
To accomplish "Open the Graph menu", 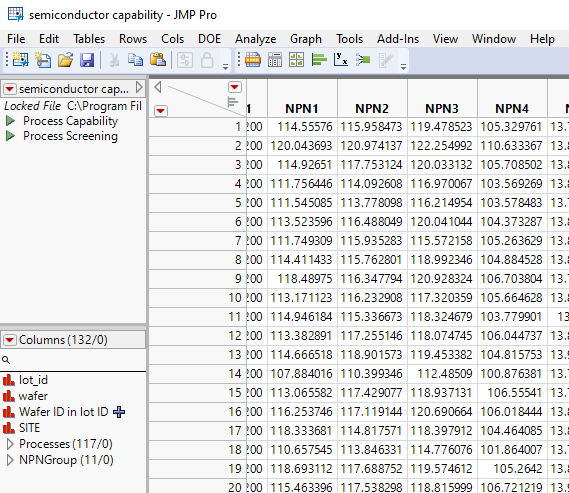I will 306,39.
